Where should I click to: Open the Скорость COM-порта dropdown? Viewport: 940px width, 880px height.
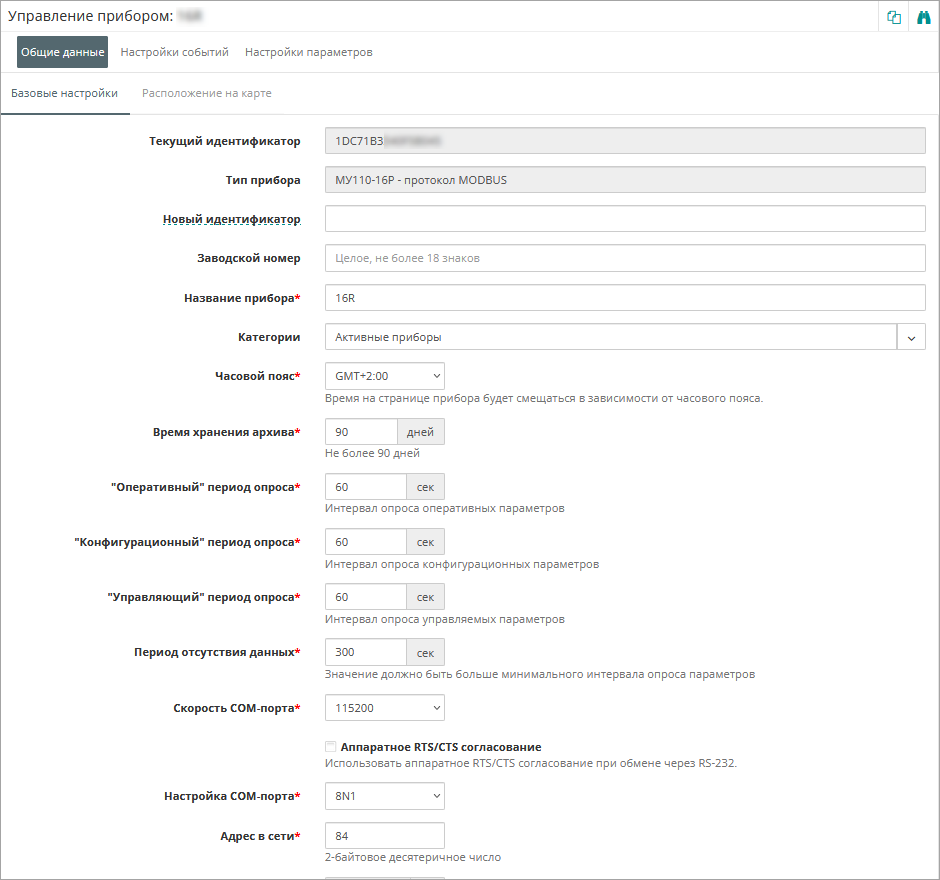385,708
